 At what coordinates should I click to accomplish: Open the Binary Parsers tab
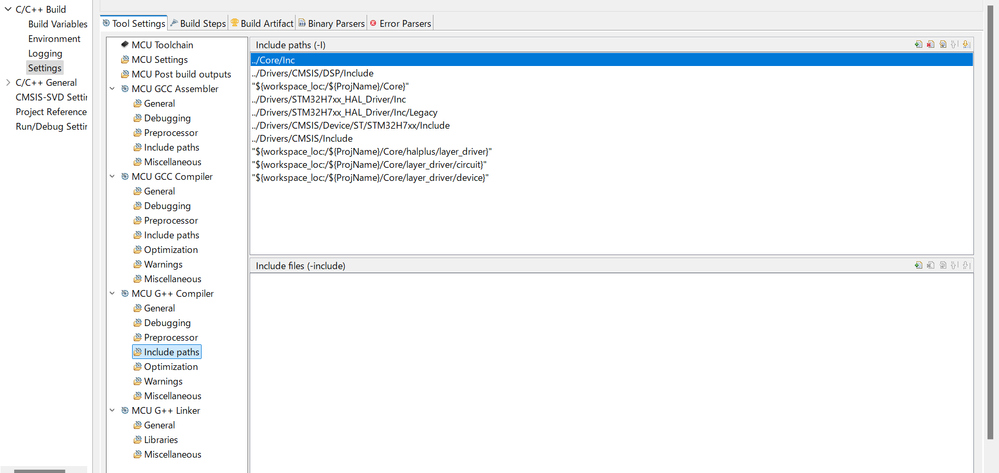331,23
